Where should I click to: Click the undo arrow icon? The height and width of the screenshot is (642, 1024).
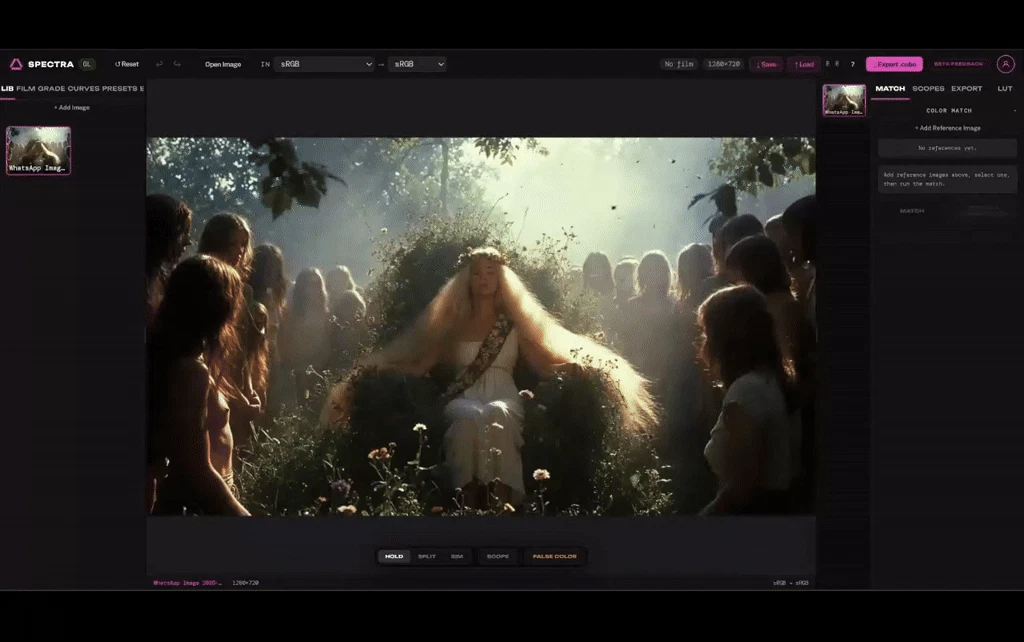159,64
